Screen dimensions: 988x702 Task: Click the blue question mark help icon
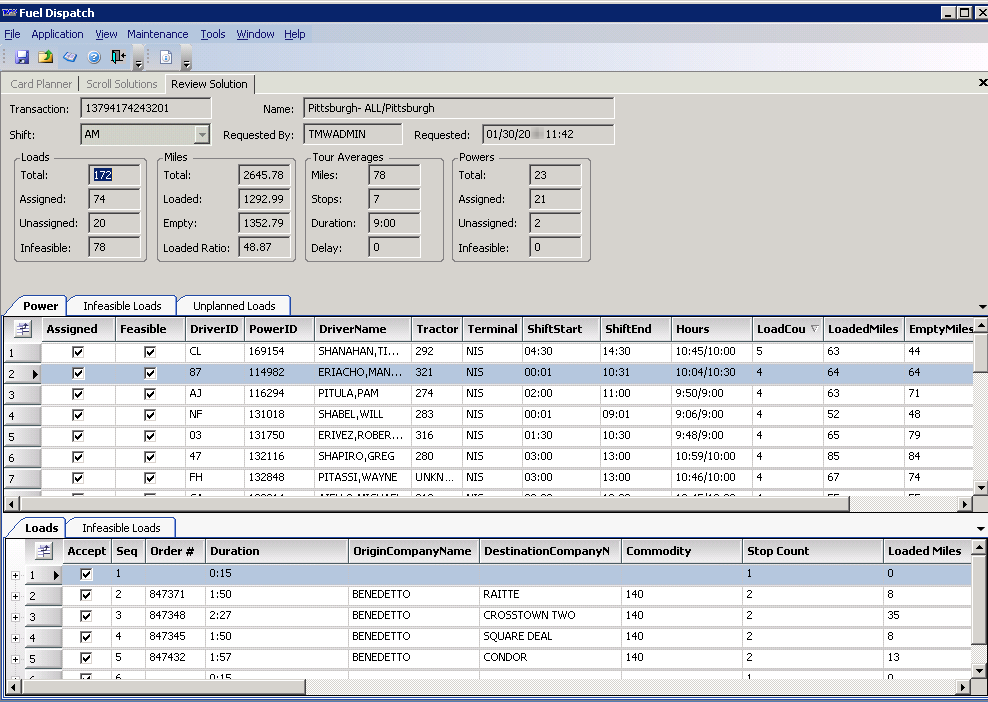coord(94,57)
